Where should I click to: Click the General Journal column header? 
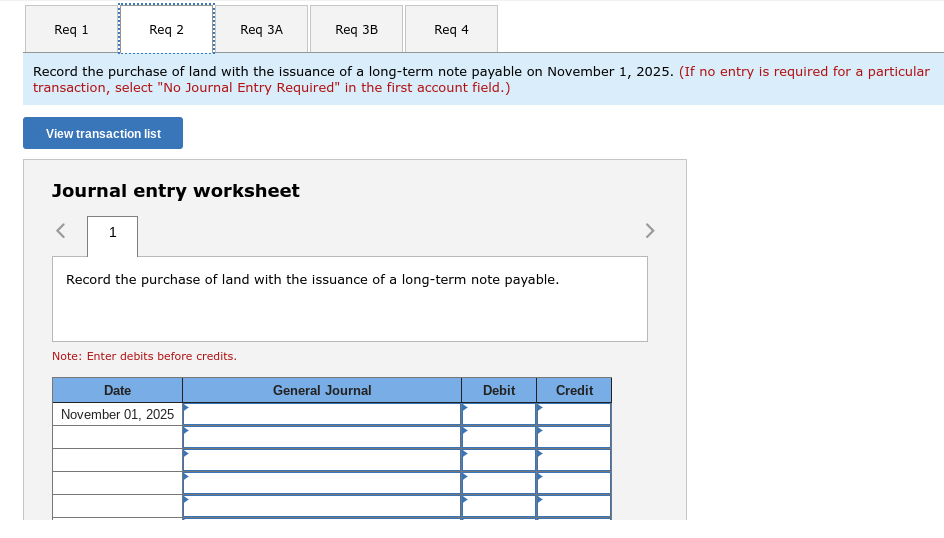322,390
